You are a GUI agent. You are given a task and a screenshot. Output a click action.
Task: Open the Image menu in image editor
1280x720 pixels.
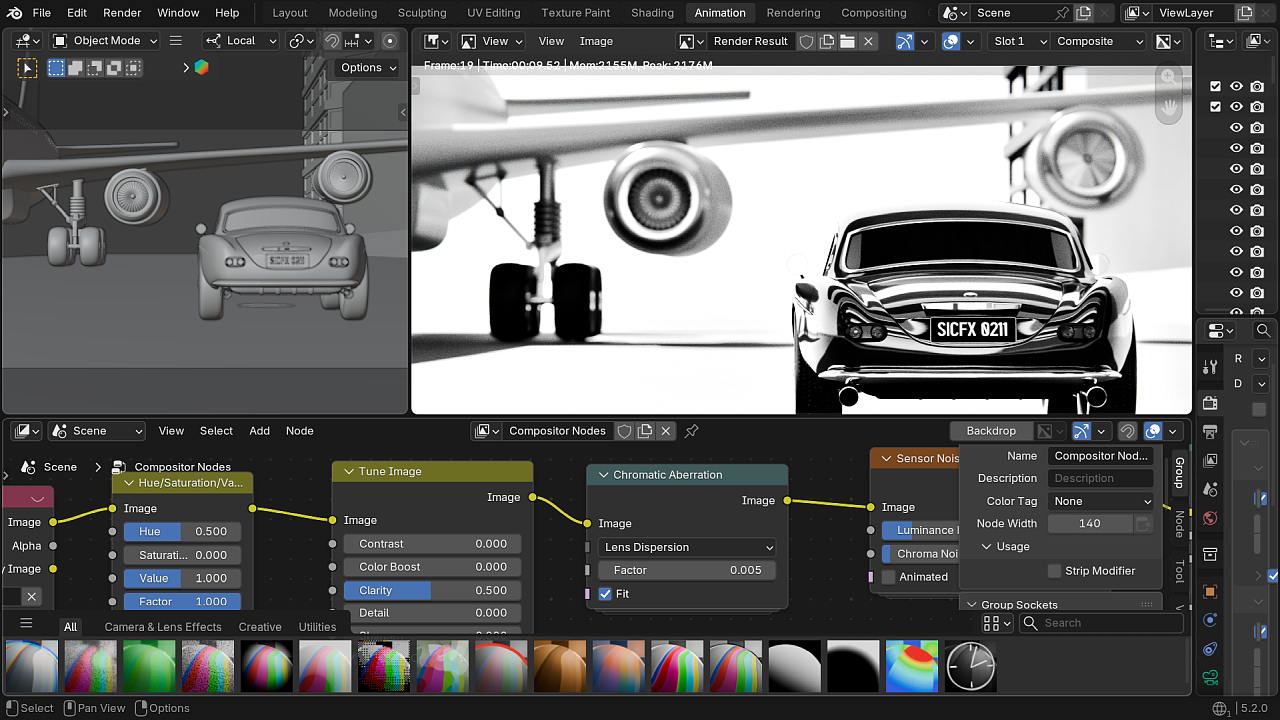(x=596, y=41)
